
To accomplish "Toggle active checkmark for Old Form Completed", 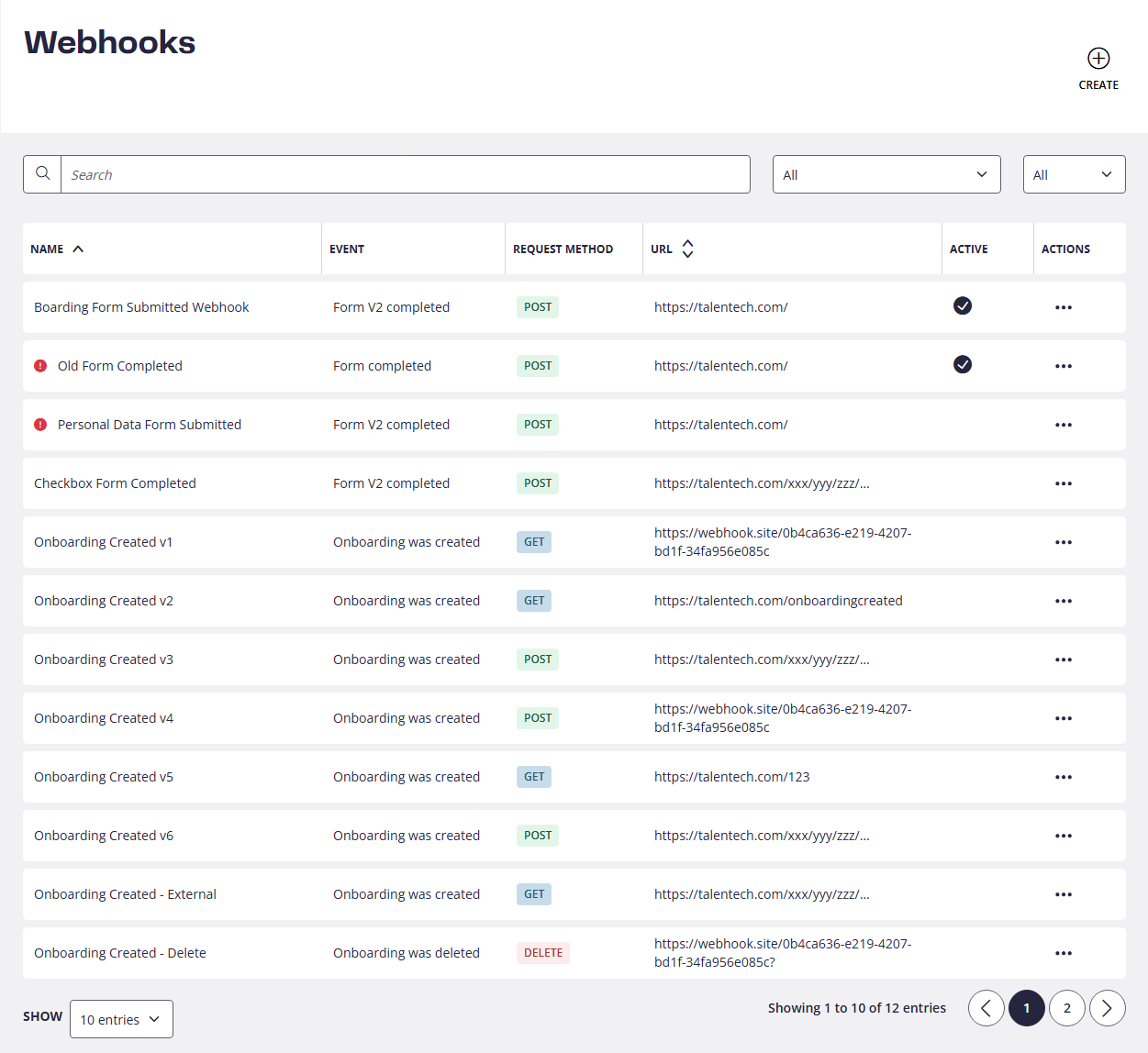I will coord(963,364).
